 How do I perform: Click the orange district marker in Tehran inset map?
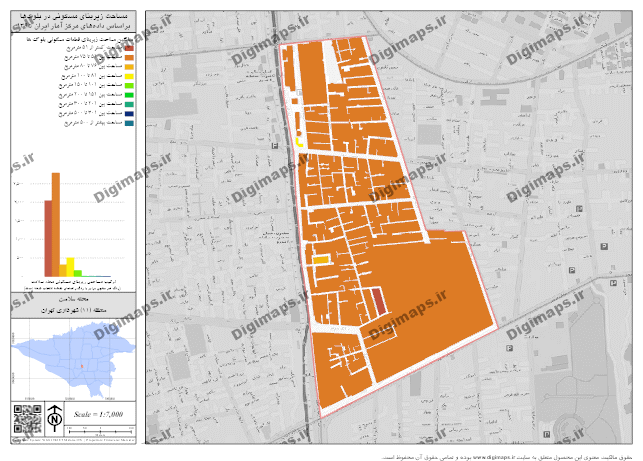[82, 366]
